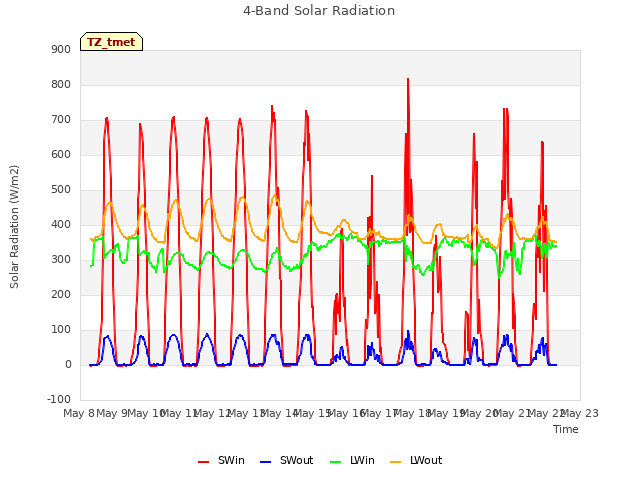
Task: Click the 500 y-axis tick label
Action: pyautogui.click(x=61, y=189)
